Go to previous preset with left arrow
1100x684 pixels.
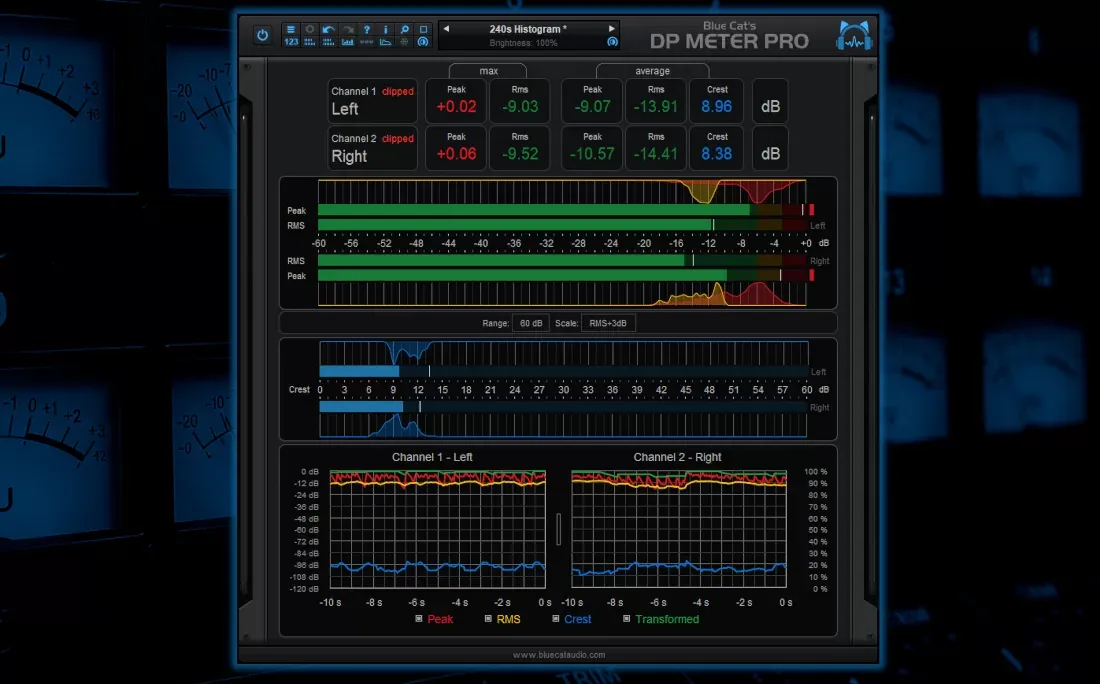click(x=446, y=29)
